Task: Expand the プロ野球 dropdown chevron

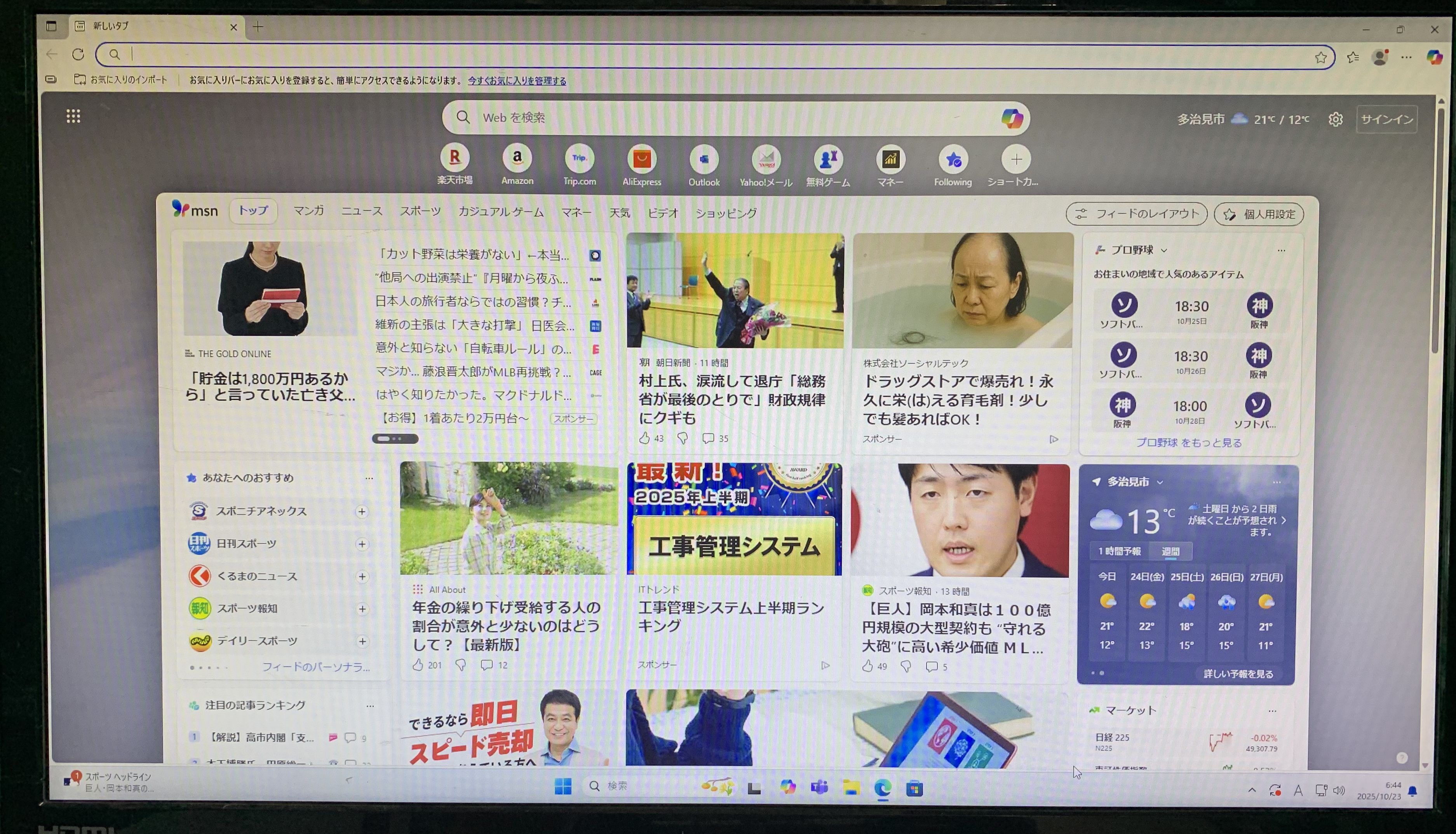Action: (x=1164, y=250)
